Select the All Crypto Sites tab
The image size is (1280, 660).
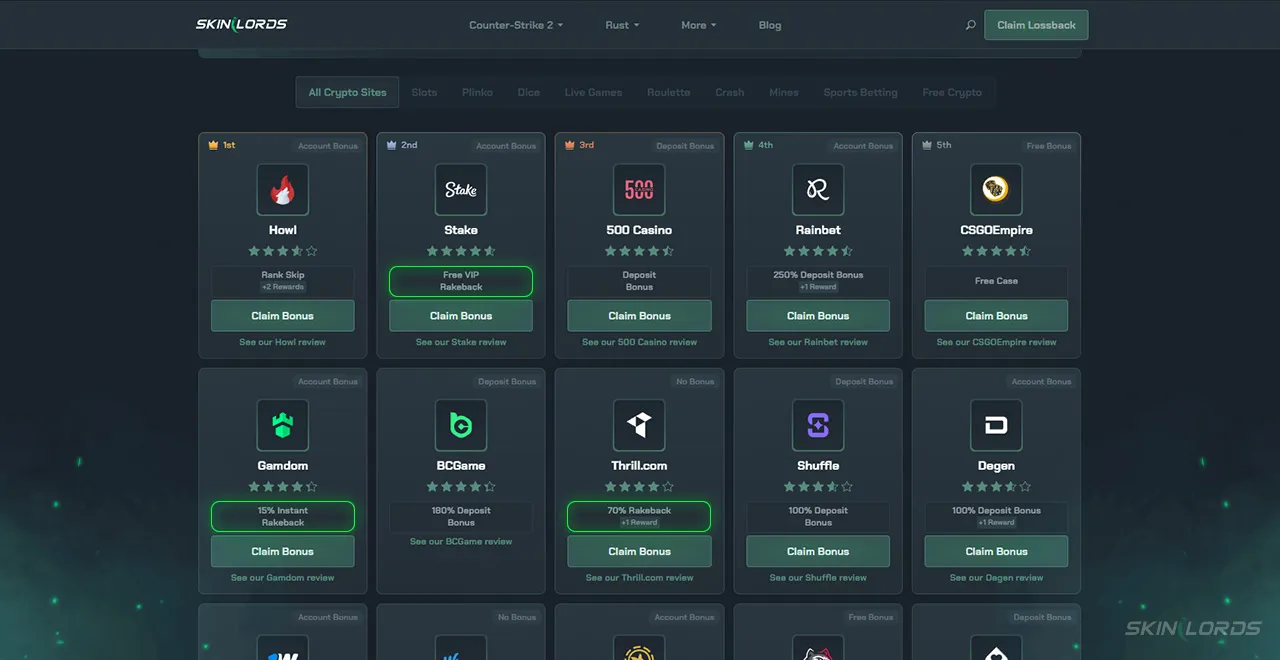[x=347, y=92]
